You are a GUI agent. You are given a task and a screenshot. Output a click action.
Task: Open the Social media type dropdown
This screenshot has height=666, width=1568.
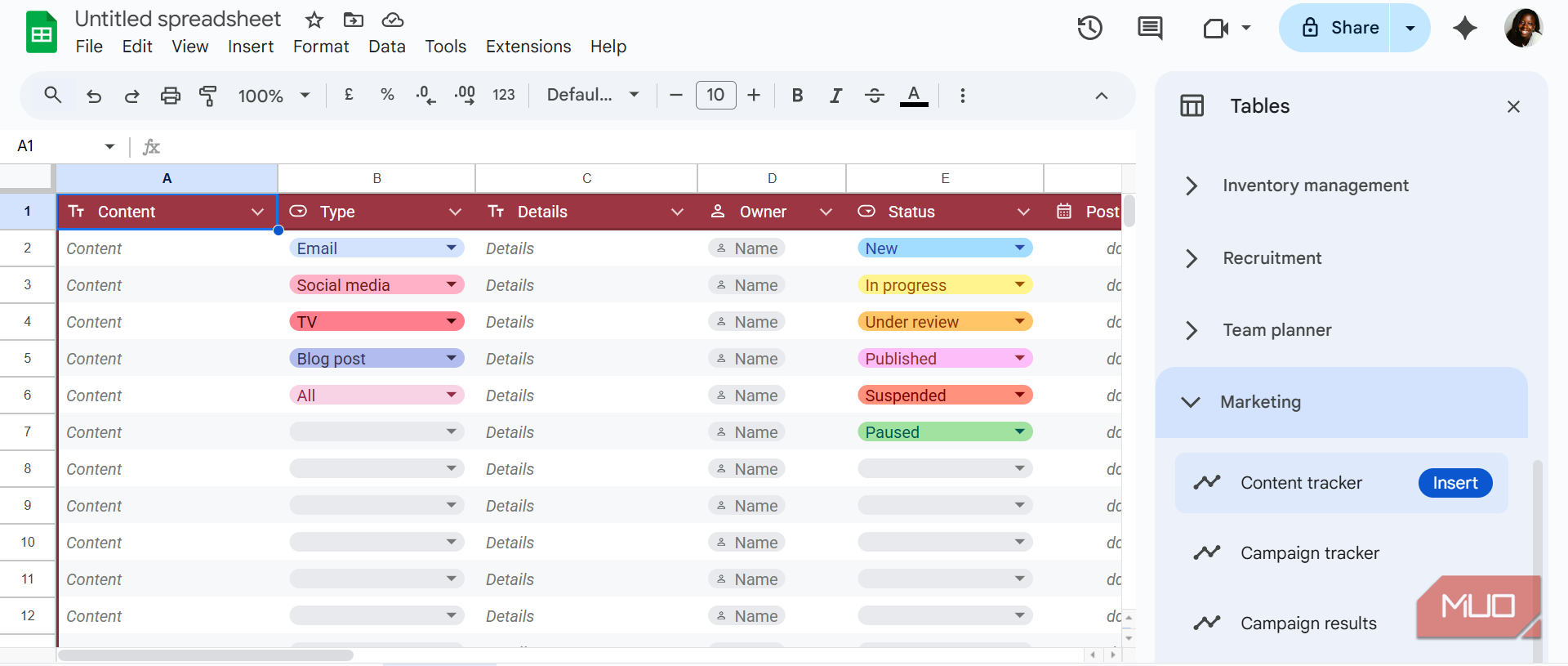pos(452,284)
